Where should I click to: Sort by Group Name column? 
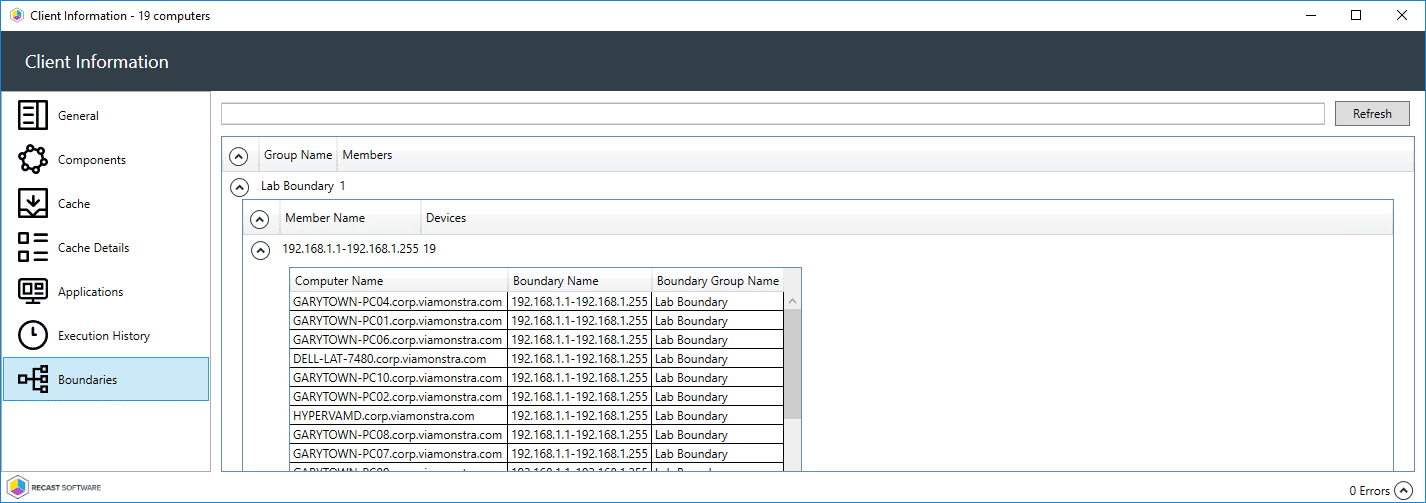click(x=297, y=155)
